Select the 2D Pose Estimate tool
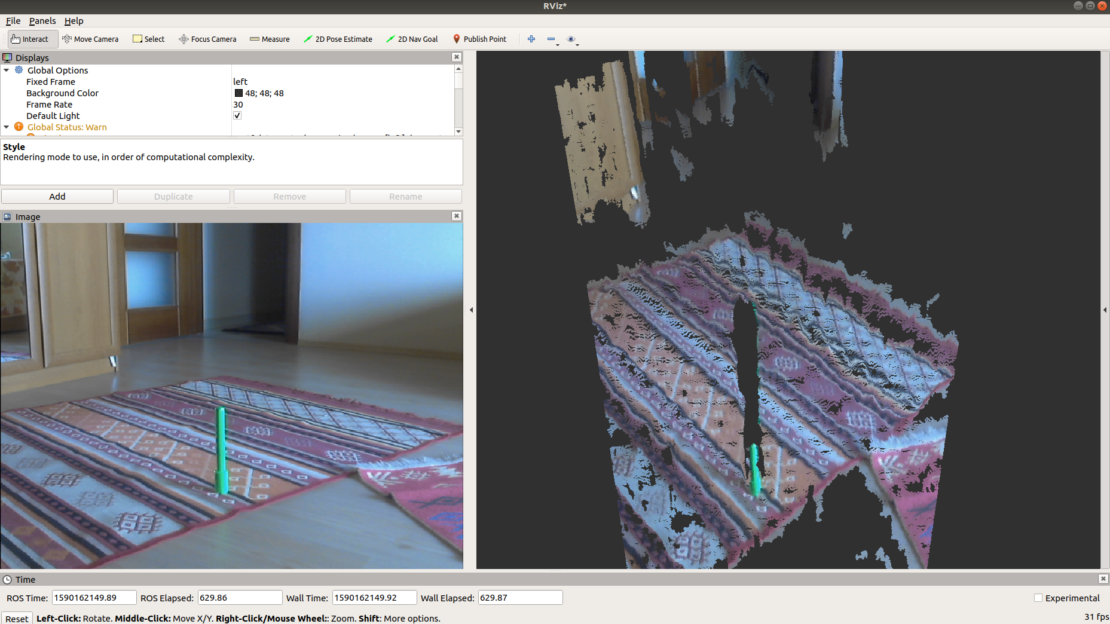 337,39
